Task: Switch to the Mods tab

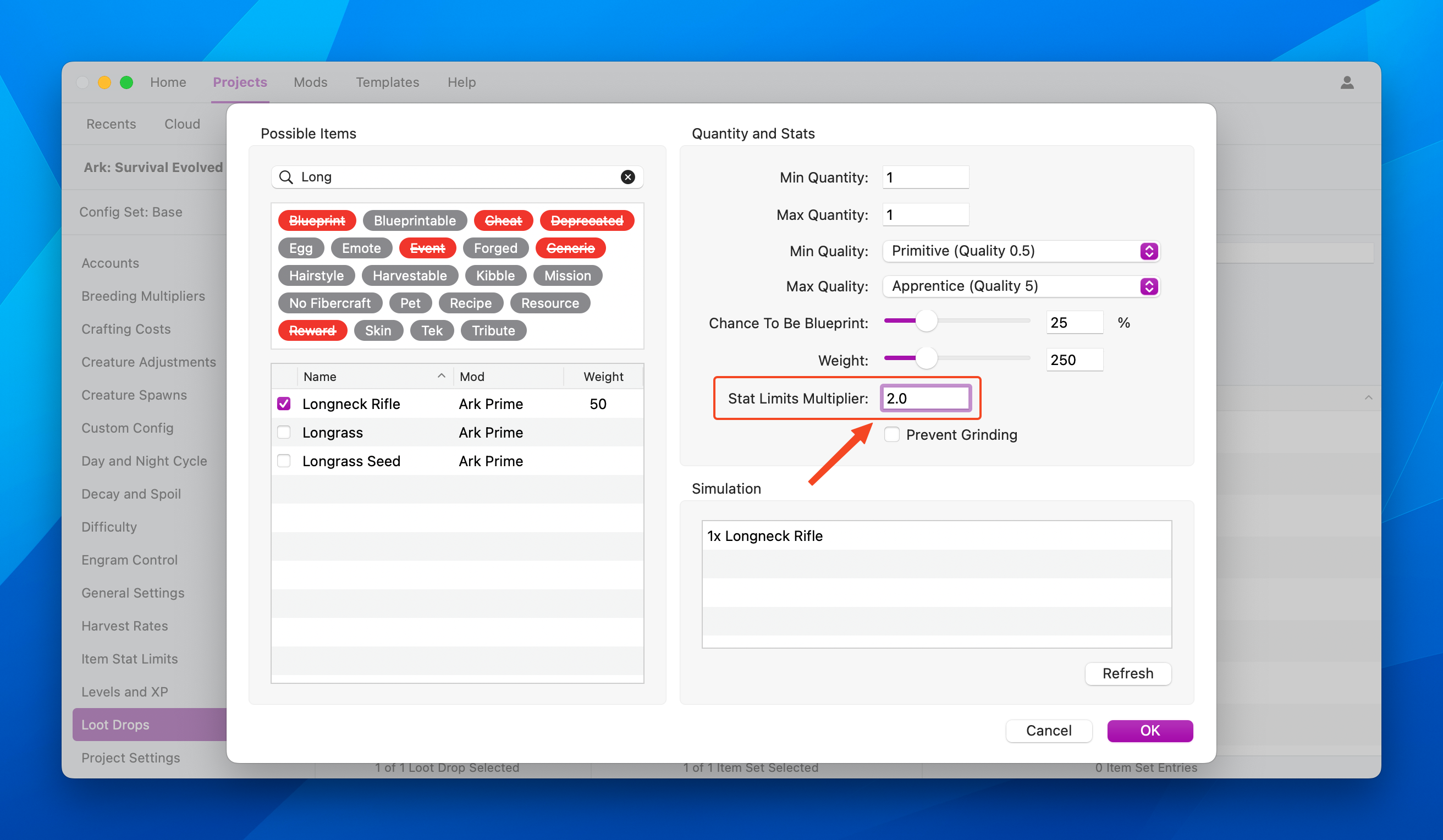Action: [x=310, y=82]
